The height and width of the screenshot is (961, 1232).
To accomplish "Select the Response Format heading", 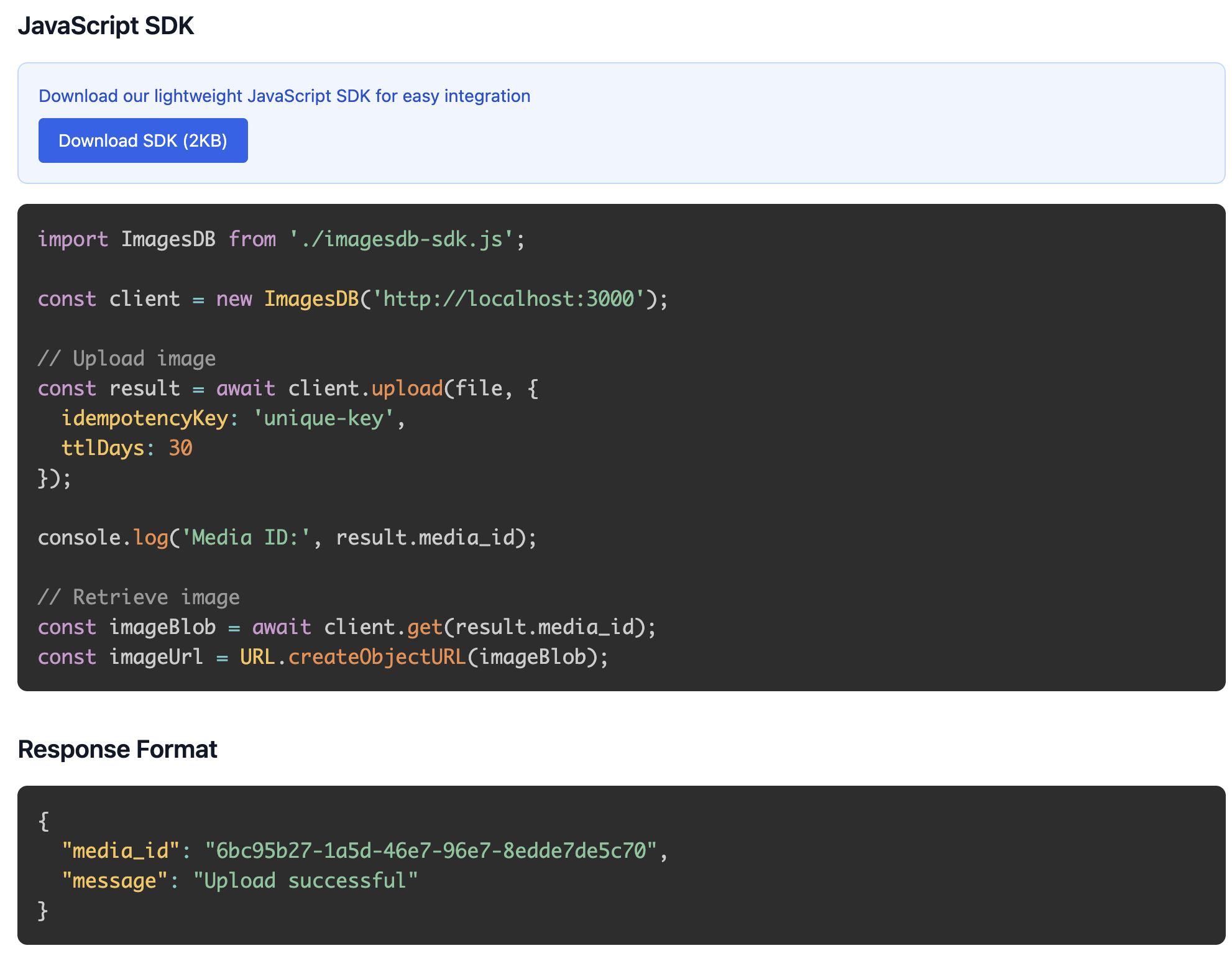I will point(117,748).
